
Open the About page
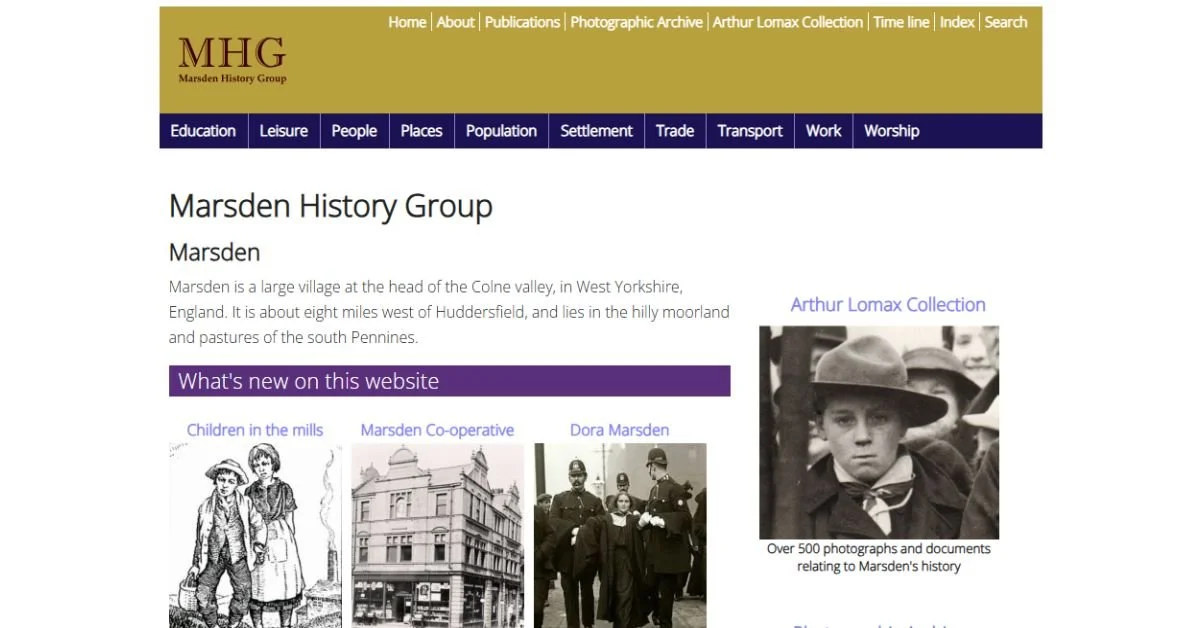(x=455, y=22)
